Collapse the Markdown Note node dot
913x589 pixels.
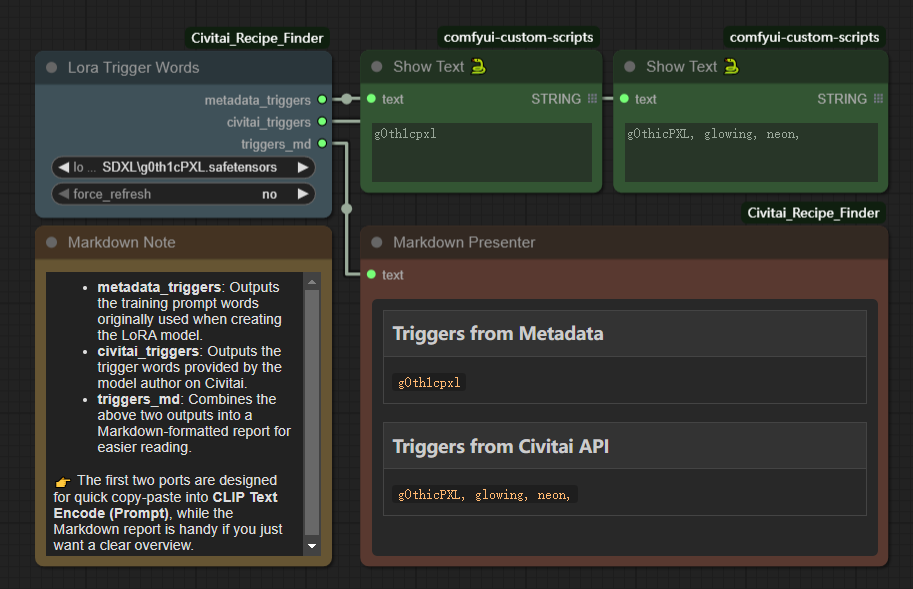pyautogui.click(x=52, y=242)
